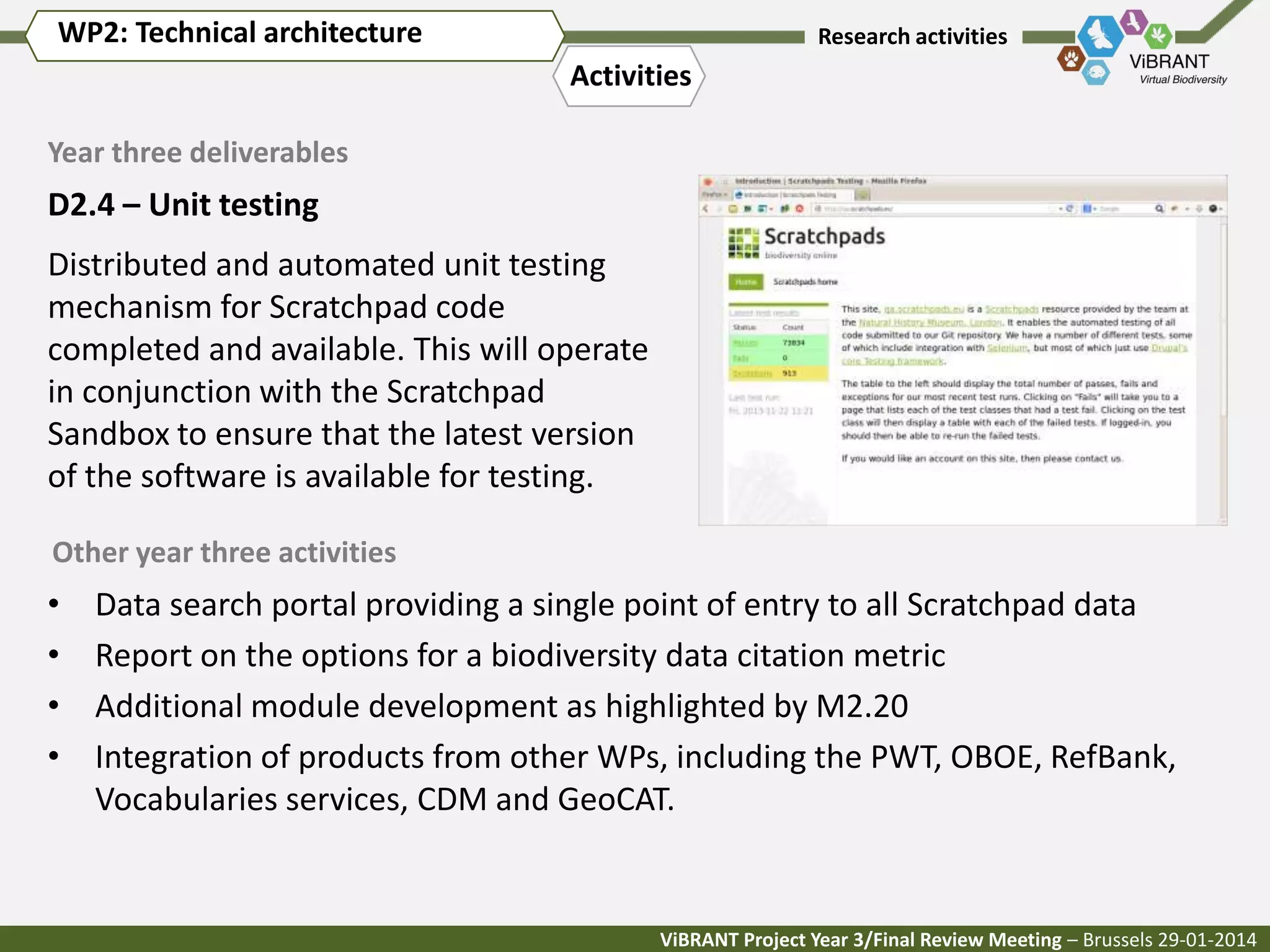Viewport: 1270px width, 952px height.
Task: Click the Firefox back arrow in embedded screenshot
Action: coord(706,209)
